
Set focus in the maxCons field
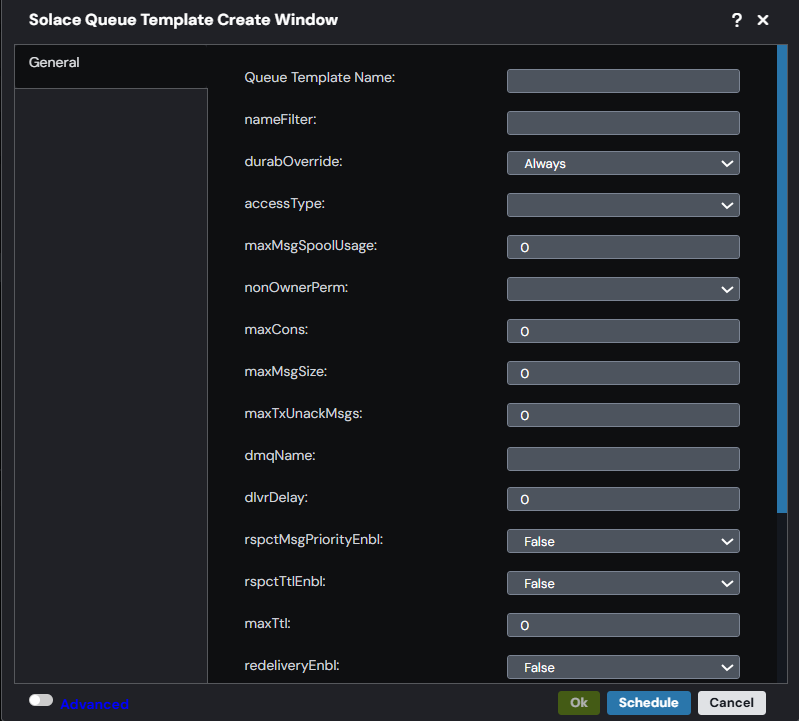[x=623, y=331]
